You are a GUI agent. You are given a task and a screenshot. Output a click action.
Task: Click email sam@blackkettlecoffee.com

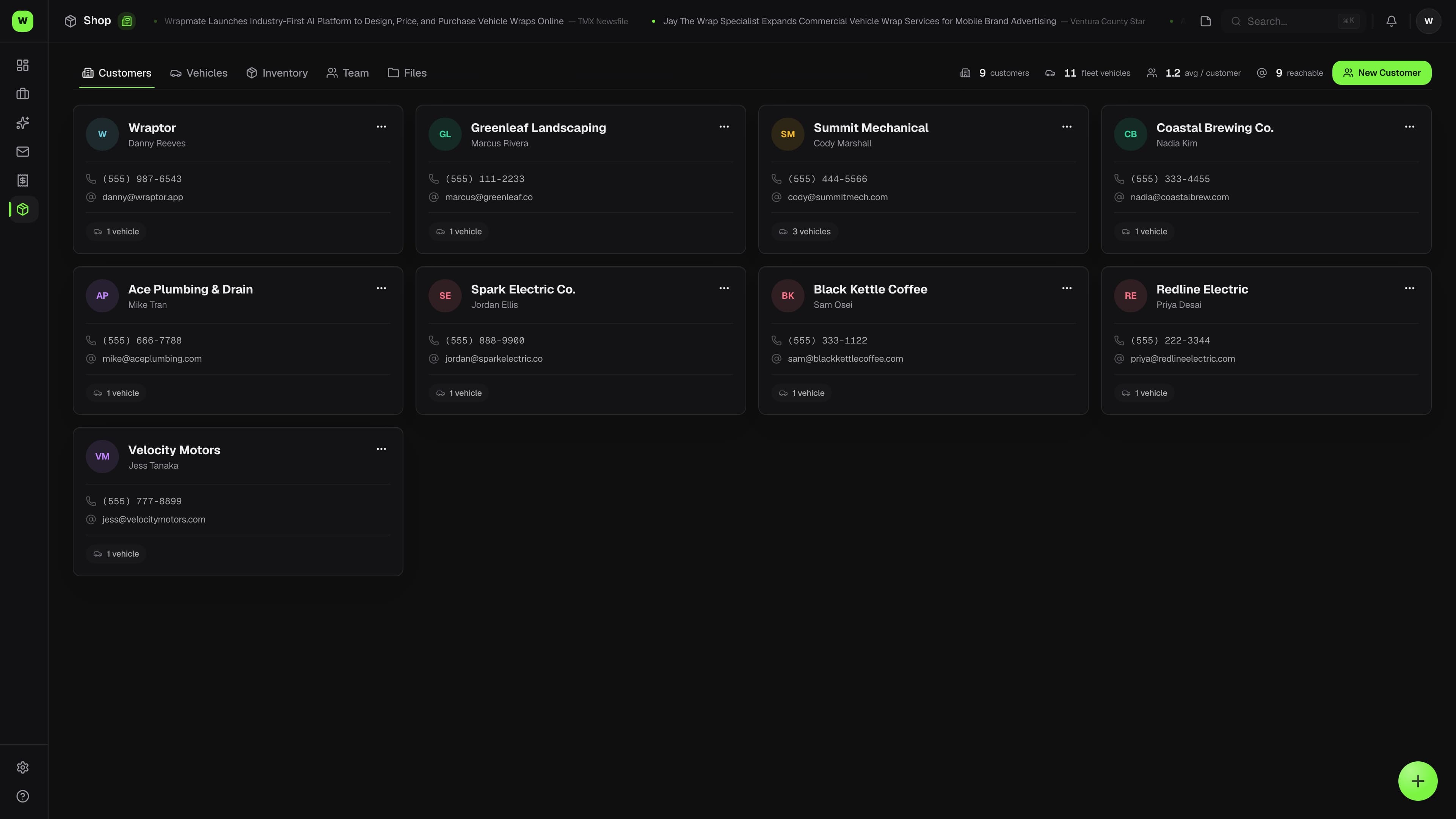pyautogui.click(x=845, y=359)
